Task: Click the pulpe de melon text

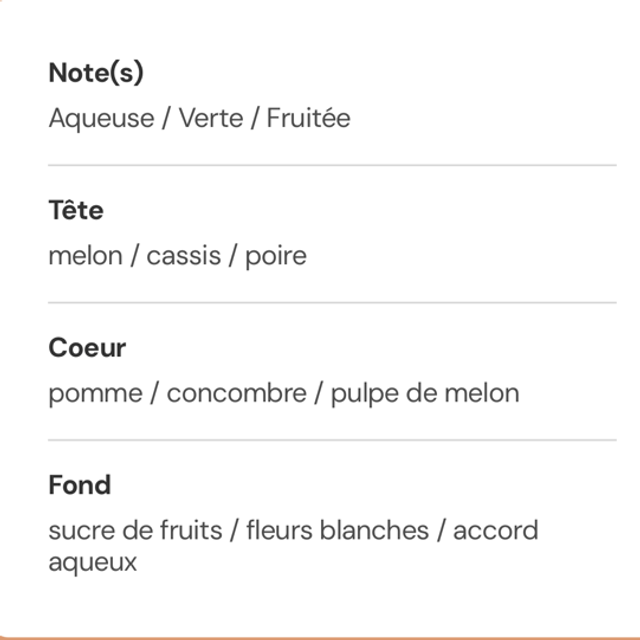Action: click(x=424, y=392)
